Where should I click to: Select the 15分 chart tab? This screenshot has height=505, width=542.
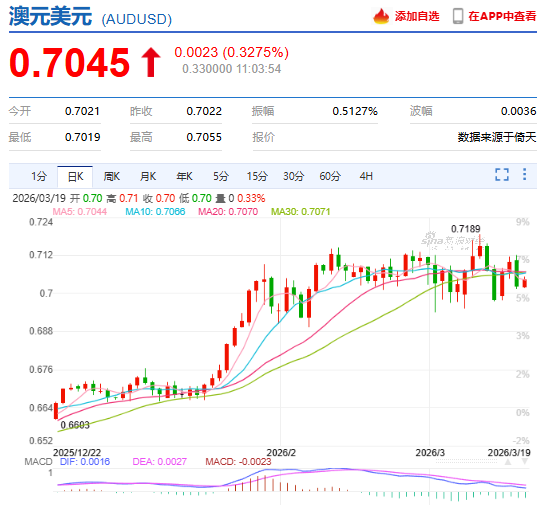[257, 176]
